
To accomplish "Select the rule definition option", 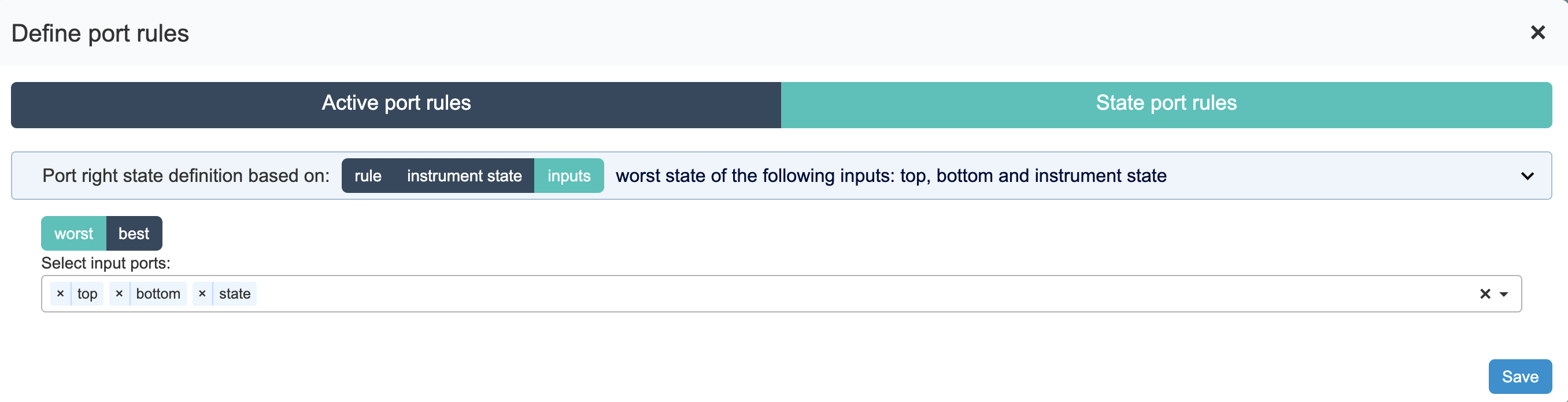I will coord(368,176).
